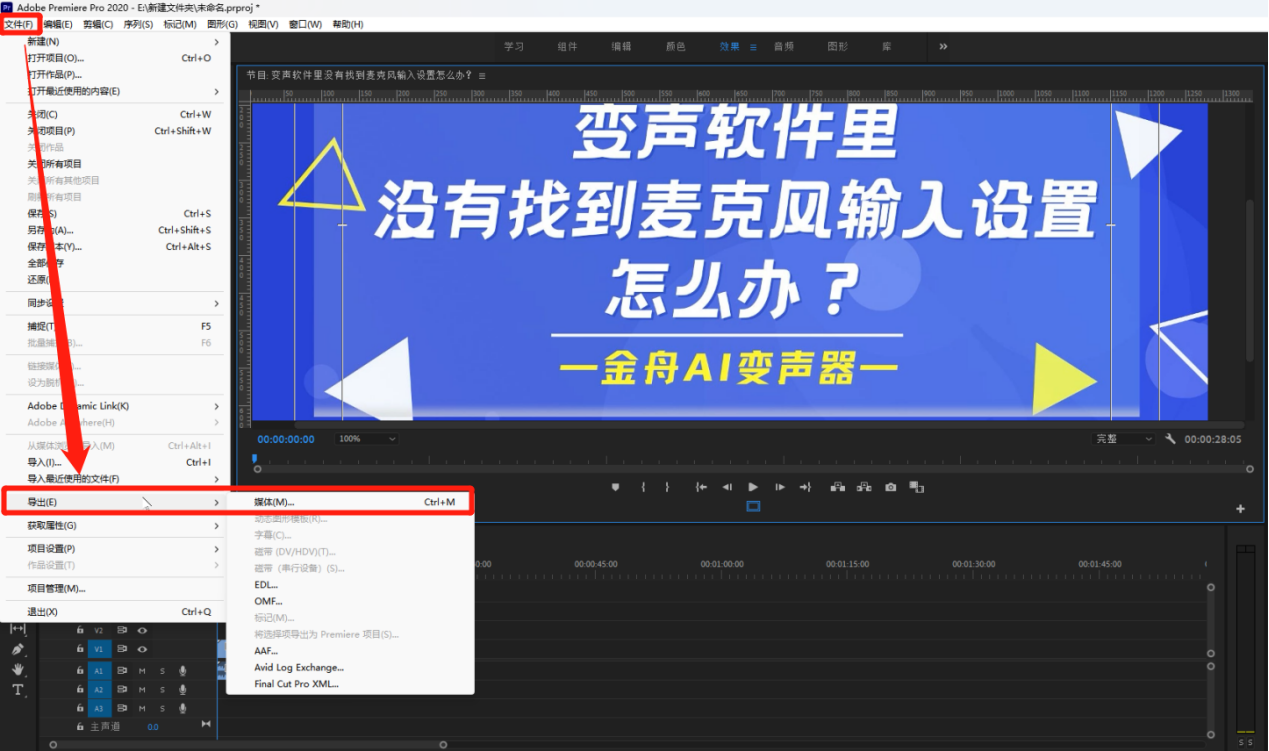This screenshot has height=751, width=1269.
Task: Mute audio track A1
Action: 142,671
